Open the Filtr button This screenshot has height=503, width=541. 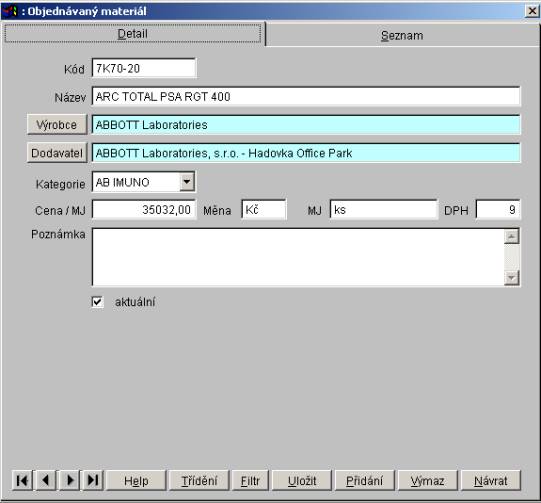pos(250,480)
